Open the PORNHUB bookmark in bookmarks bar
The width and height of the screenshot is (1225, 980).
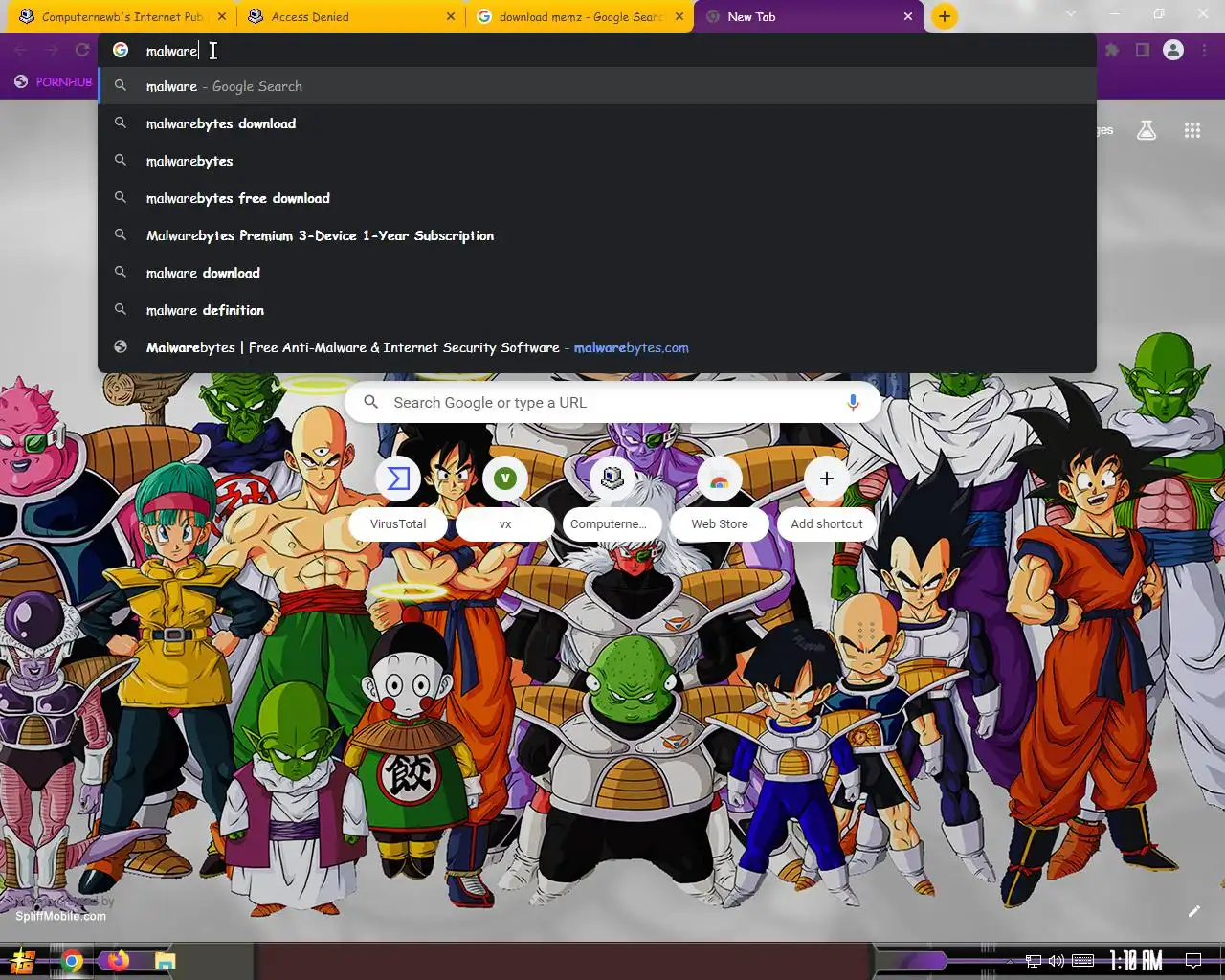pos(54,82)
